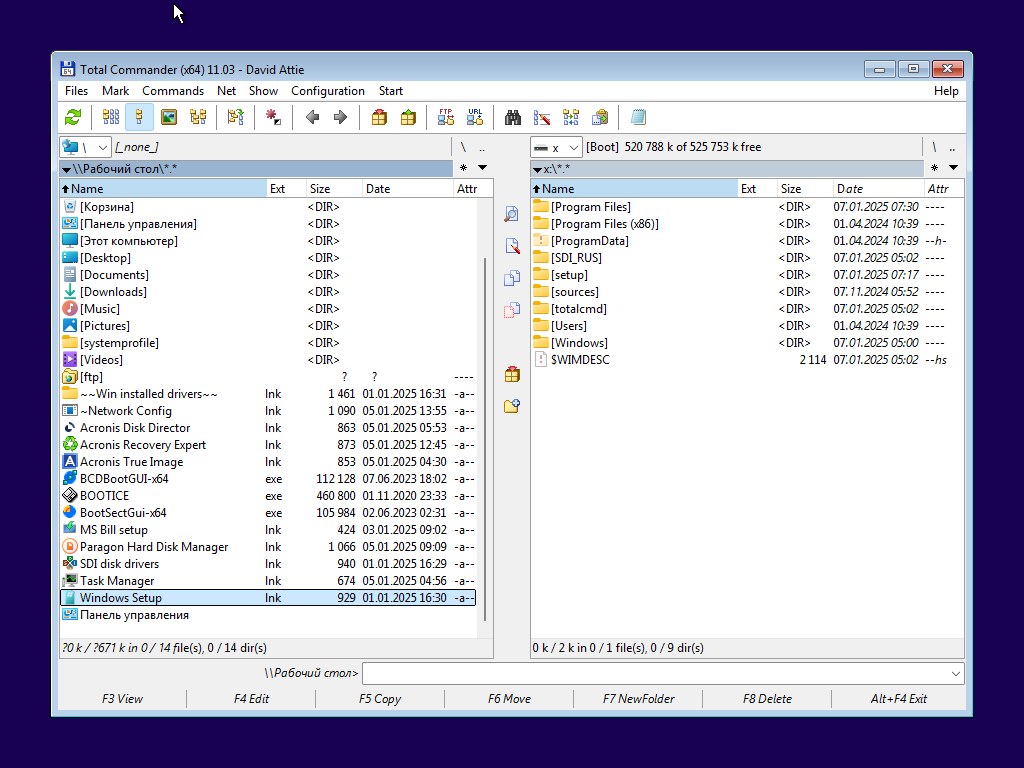Open left panel favorites asterisk button
Screen dimensions: 1024x768
[464, 168]
